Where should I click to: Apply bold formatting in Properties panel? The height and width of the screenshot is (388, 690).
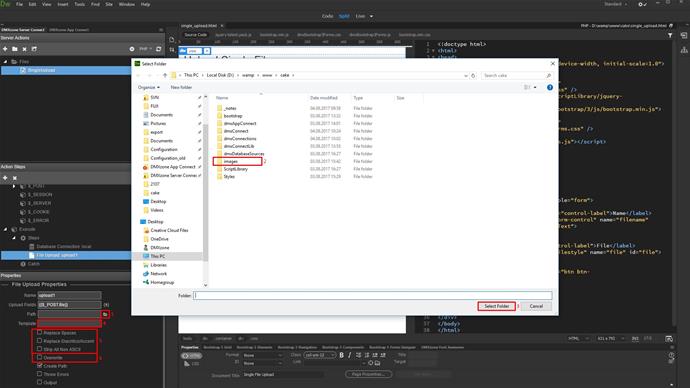341,355
